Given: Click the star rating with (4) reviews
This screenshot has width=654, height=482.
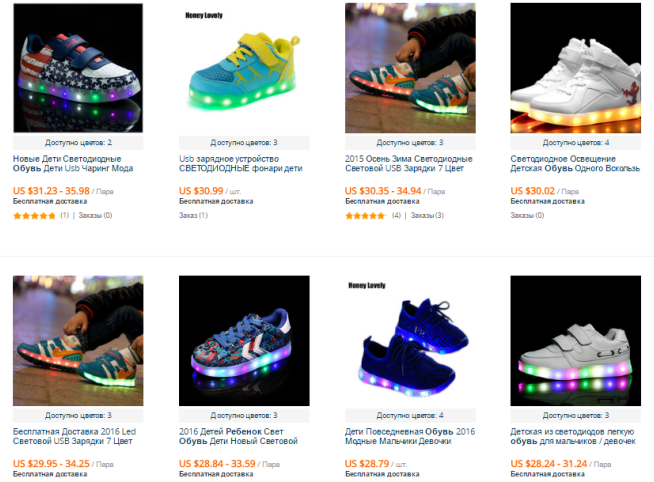Looking at the screenshot, I should coord(366,216).
